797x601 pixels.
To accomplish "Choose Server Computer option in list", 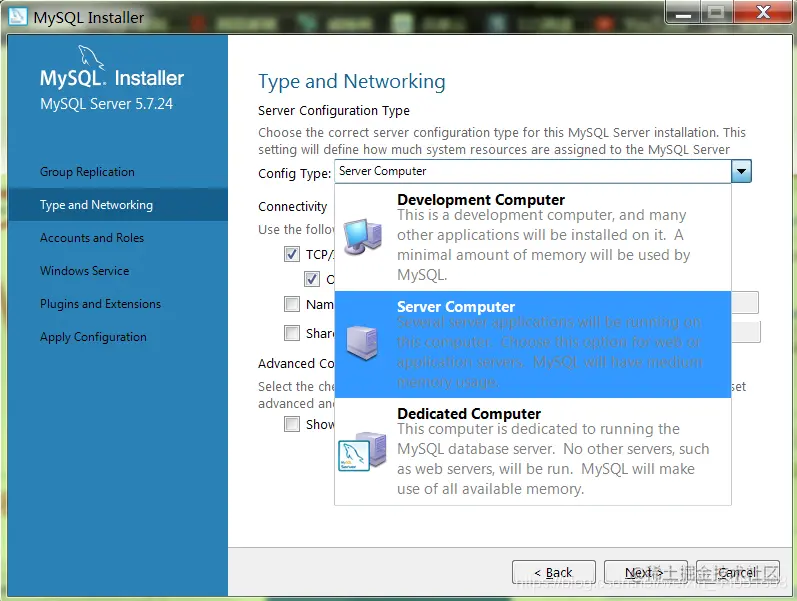I will tap(533, 344).
